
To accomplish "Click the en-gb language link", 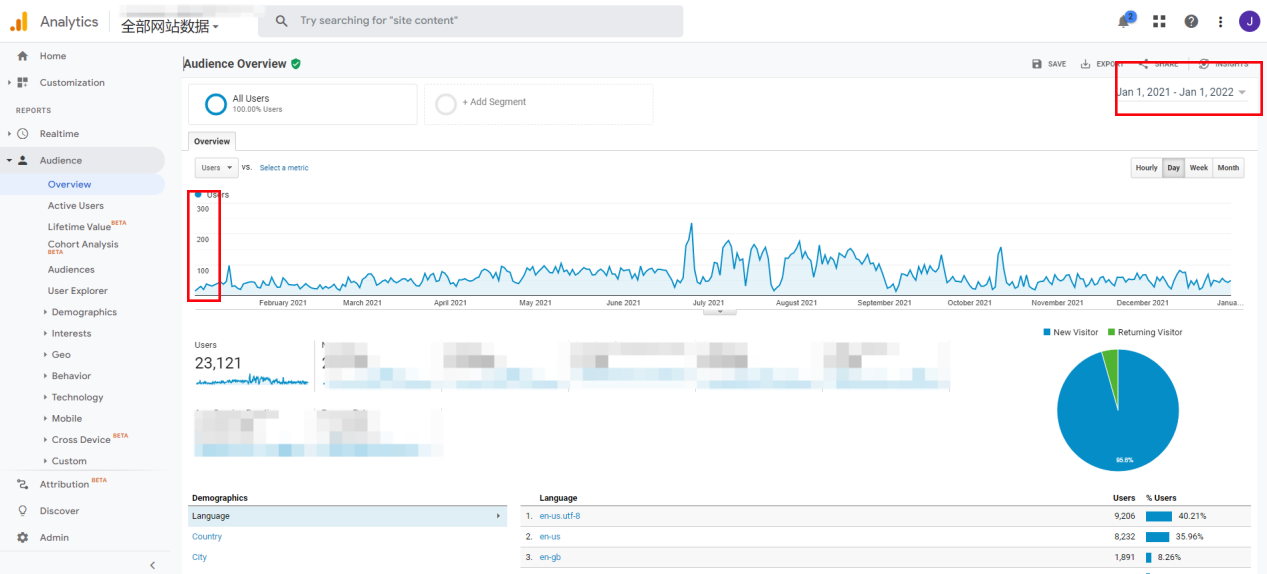I will coord(549,557).
